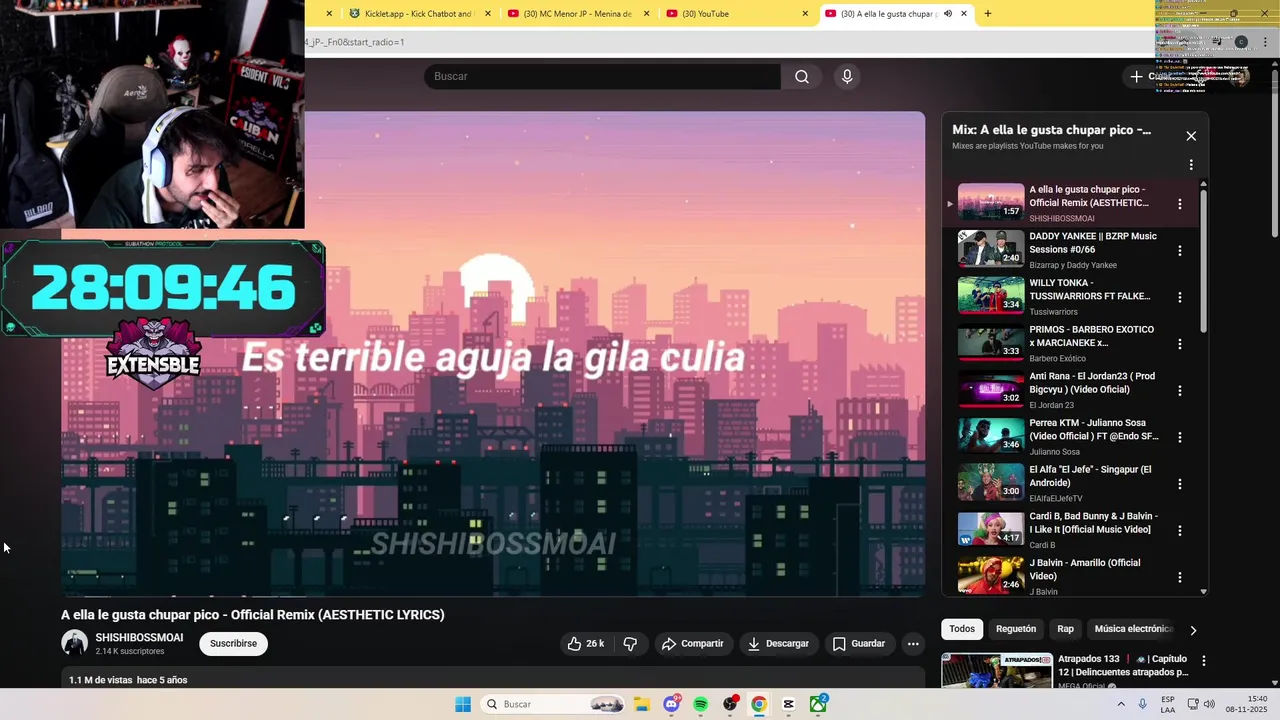Open the Windows Start menu
This screenshot has height=720, width=1280.
[463, 704]
